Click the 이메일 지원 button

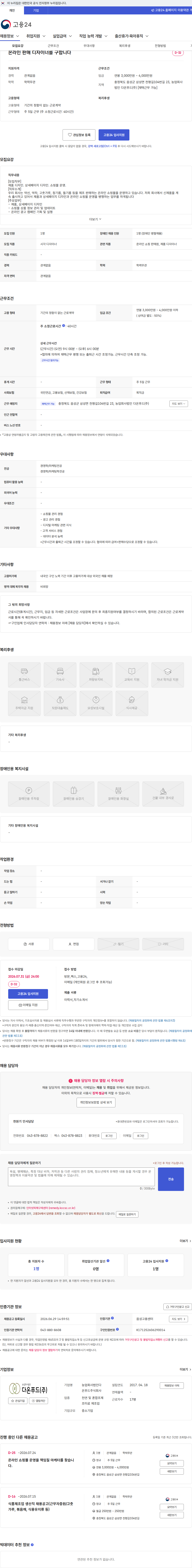[28, 1005]
